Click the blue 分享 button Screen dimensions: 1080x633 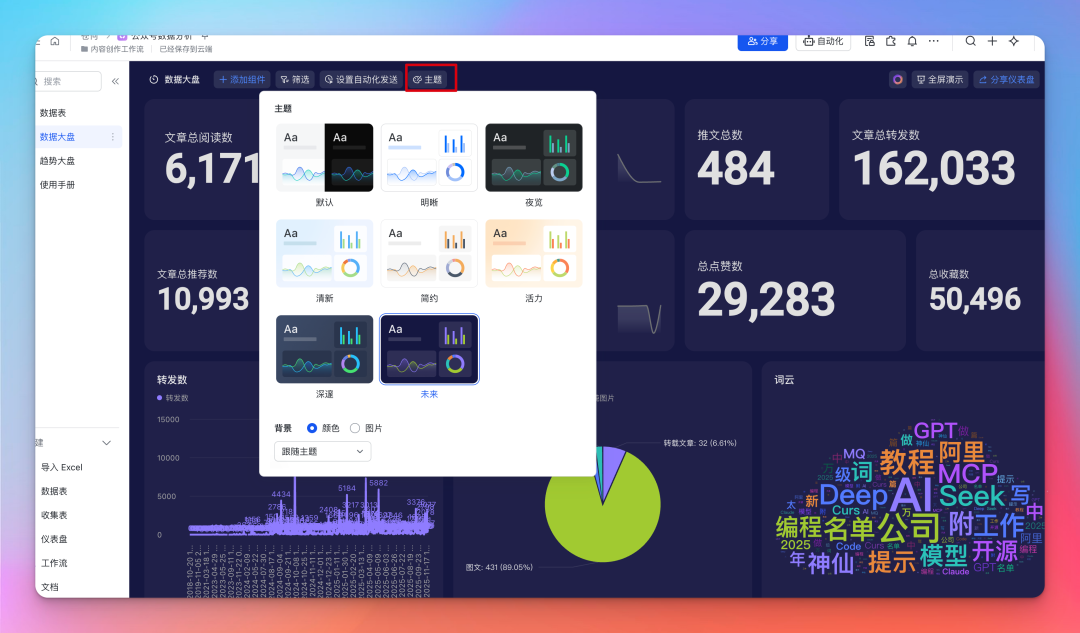(762, 41)
